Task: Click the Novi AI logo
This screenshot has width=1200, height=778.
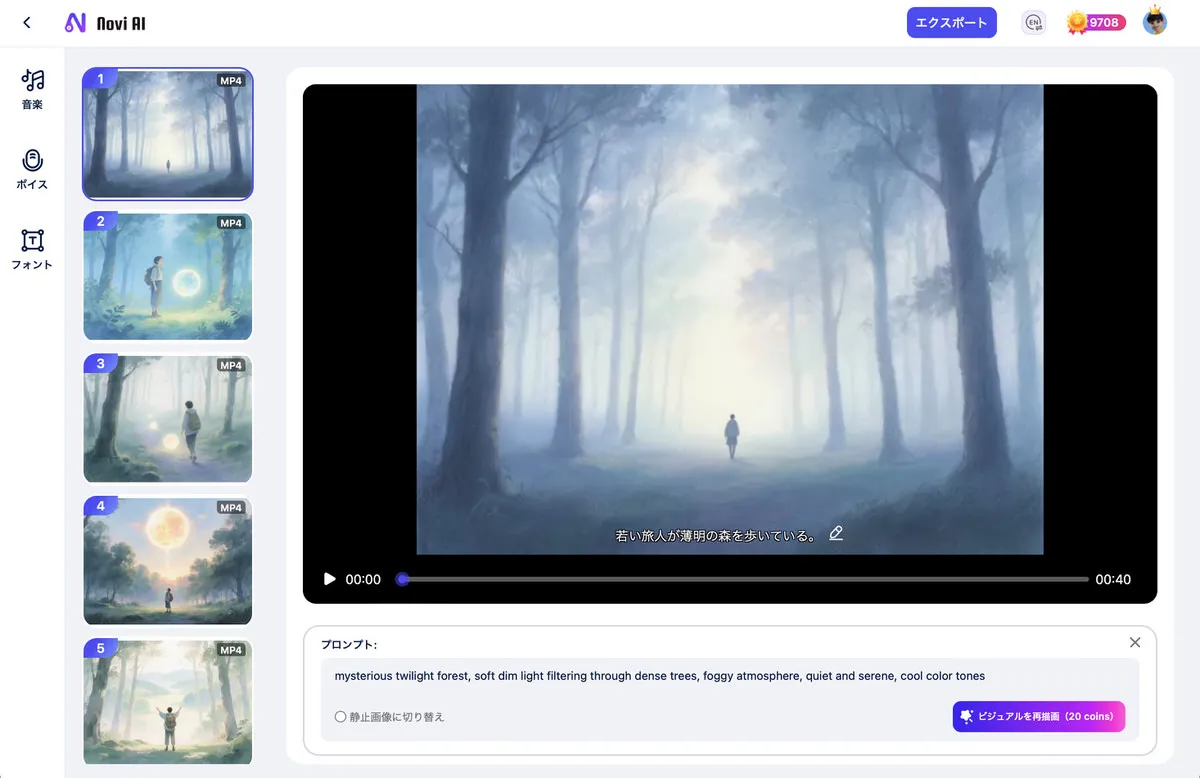Action: pyautogui.click(x=105, y=23)
